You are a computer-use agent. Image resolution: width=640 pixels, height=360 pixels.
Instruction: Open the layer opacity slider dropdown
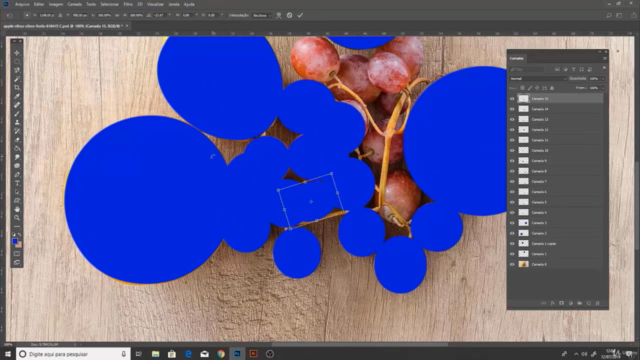point(603,78)
